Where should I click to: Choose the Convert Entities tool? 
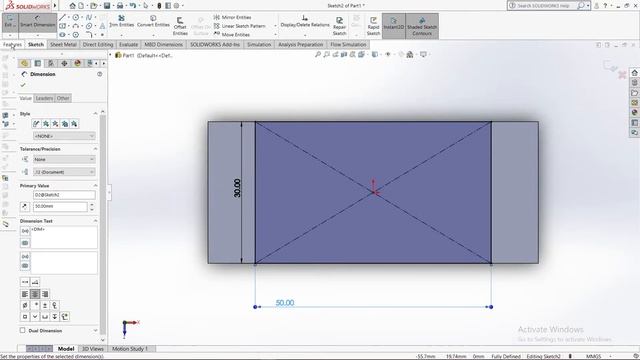pyautogui.click(x=153, y=21)
